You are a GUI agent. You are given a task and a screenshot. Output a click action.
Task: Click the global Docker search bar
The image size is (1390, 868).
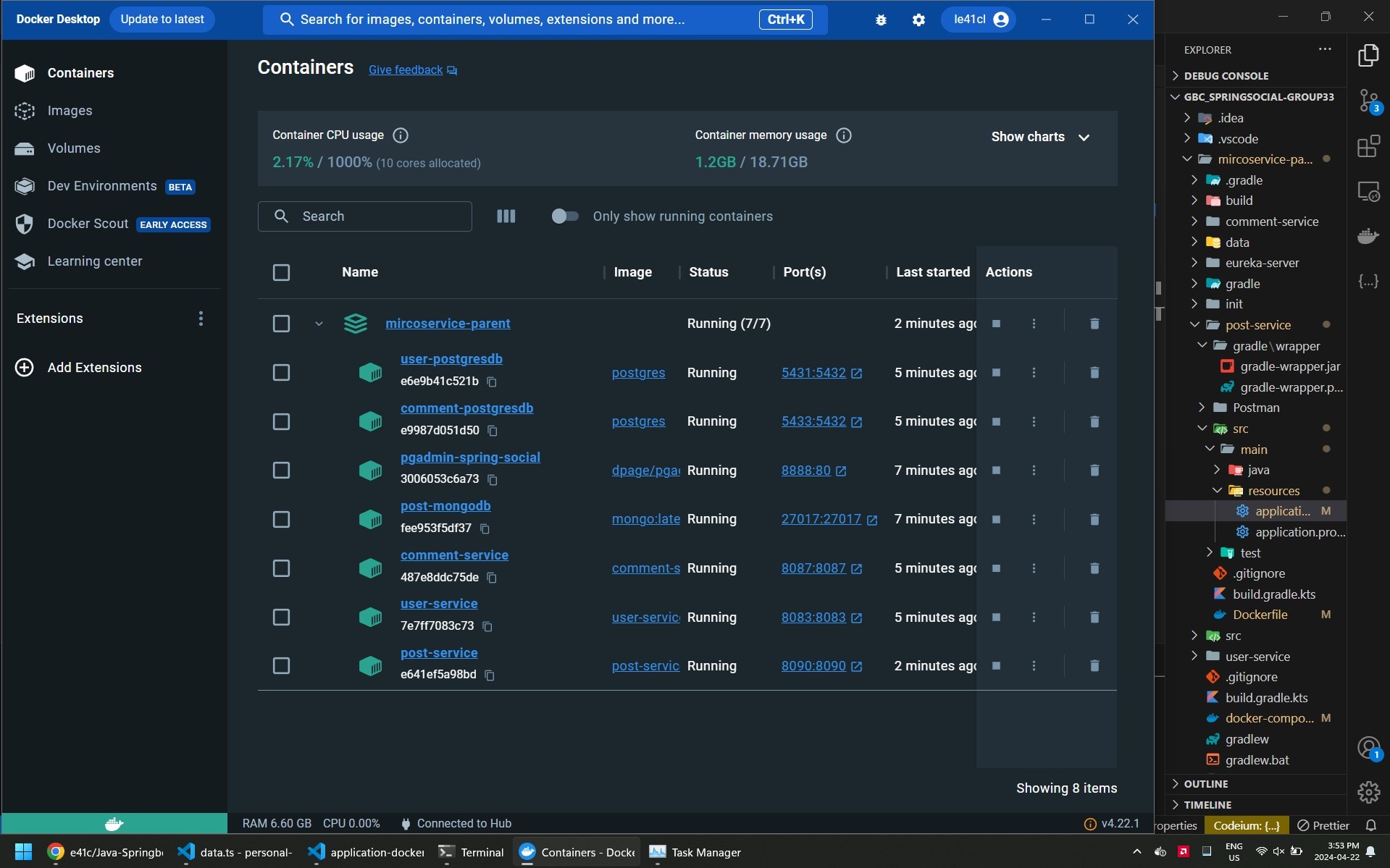point(545,20)
